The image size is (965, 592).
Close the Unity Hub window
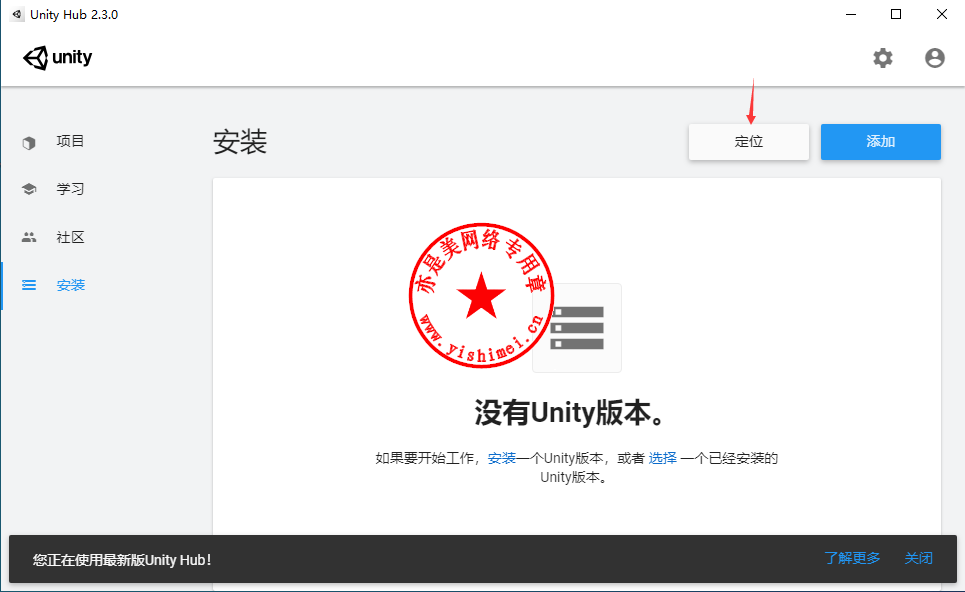942,14
